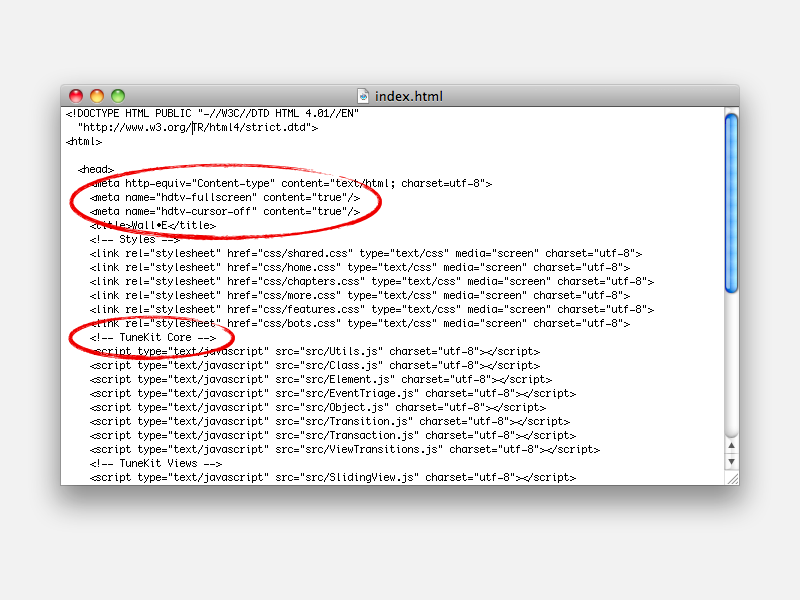Click the css/bots.css link line
Screen dimensions: 800x600
click(x=360, y=323)
